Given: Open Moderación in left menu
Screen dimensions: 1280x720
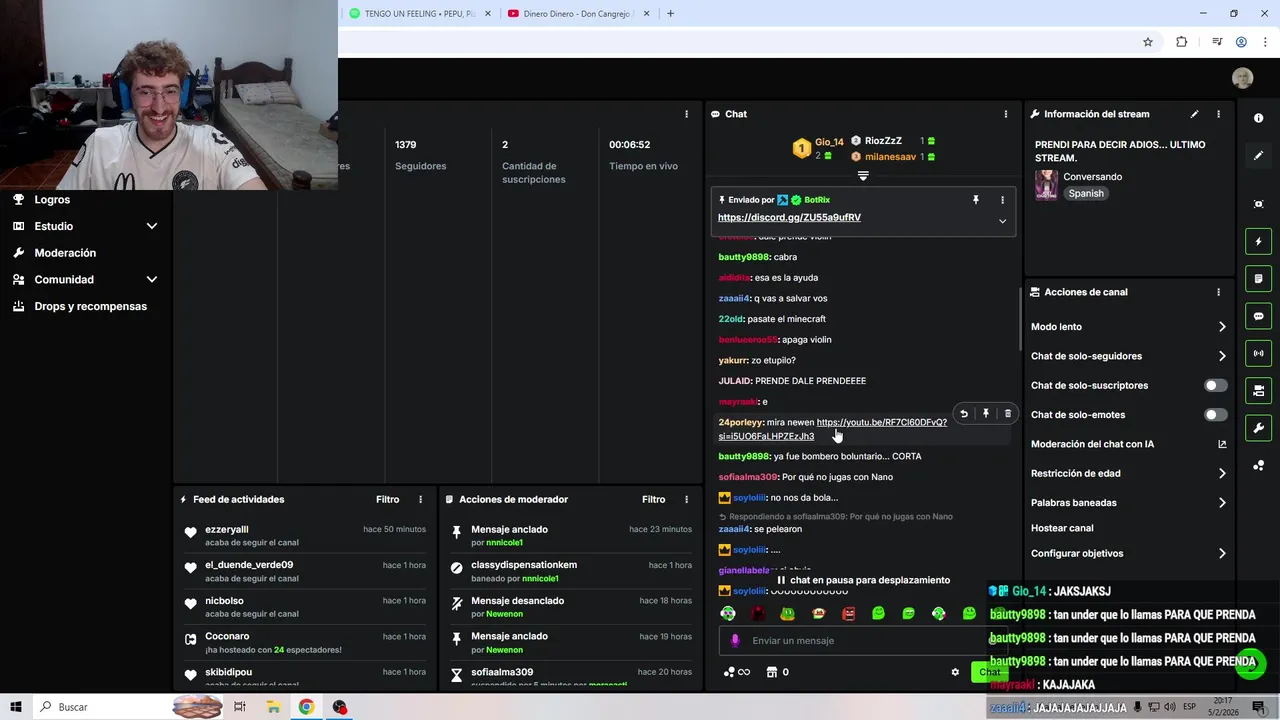Looking at the screenshot, I should (x=65, y=253).
